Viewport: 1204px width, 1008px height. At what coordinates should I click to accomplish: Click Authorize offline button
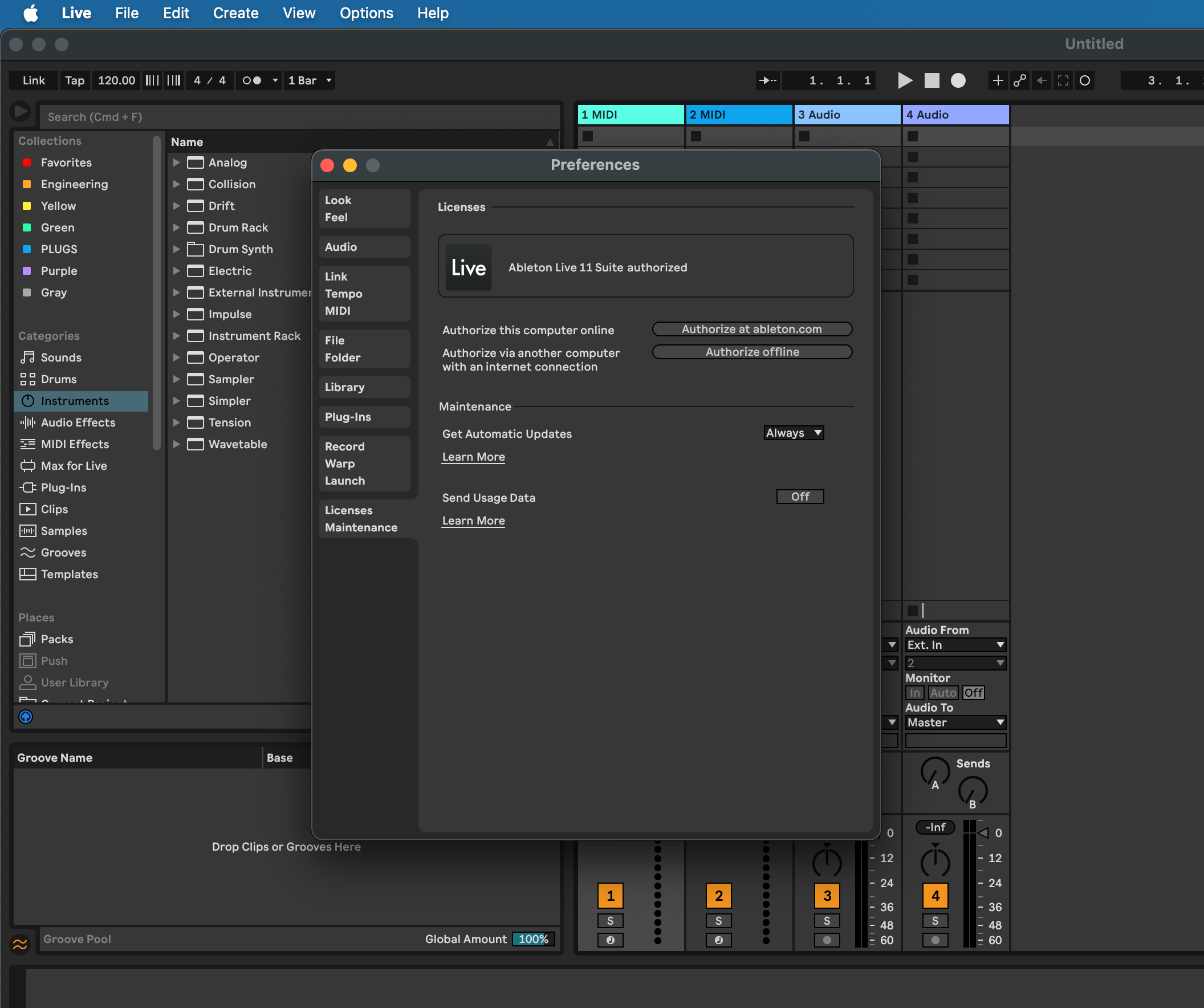tap(751, 351)
